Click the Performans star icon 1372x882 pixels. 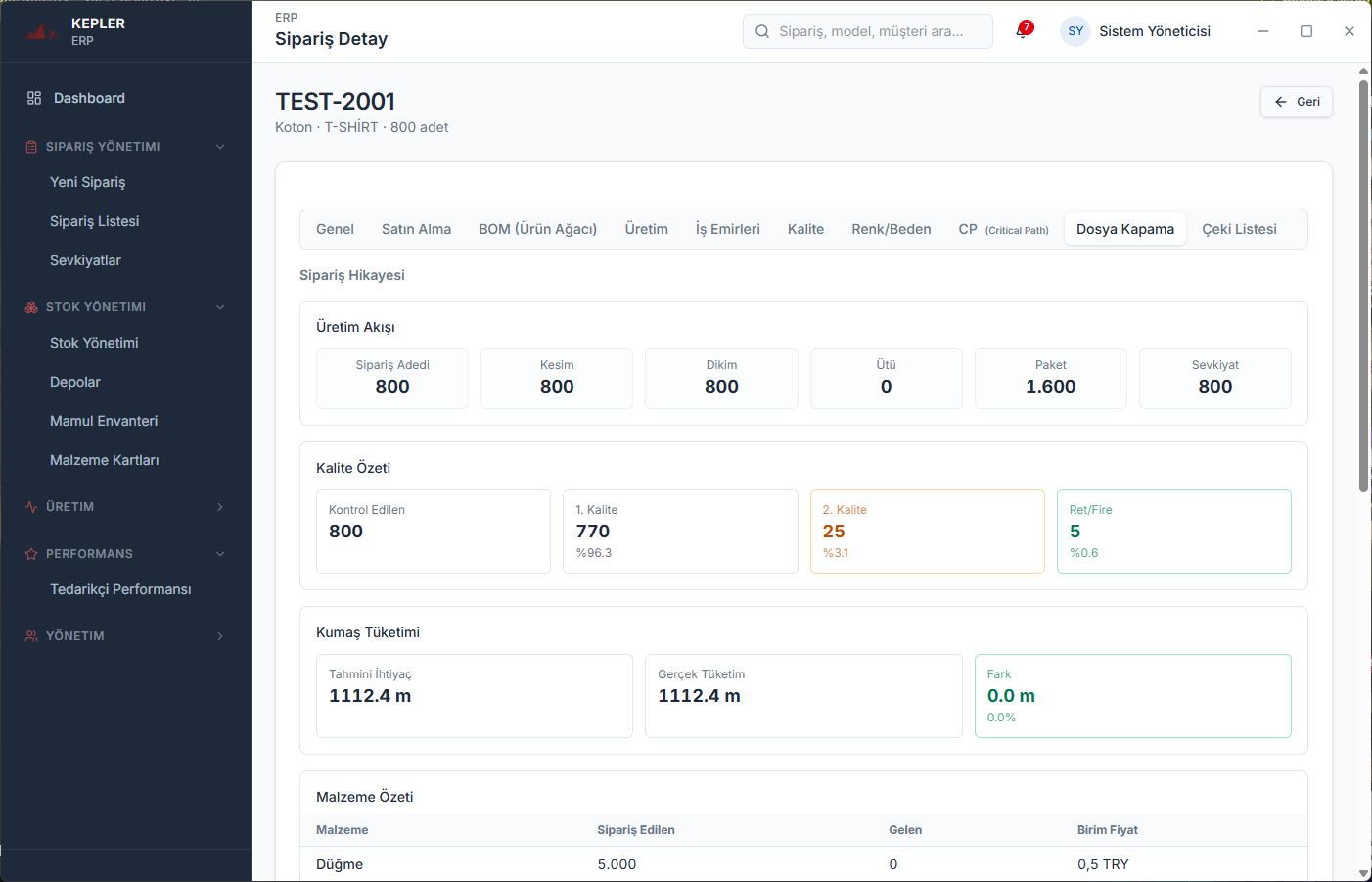point(31,554)
